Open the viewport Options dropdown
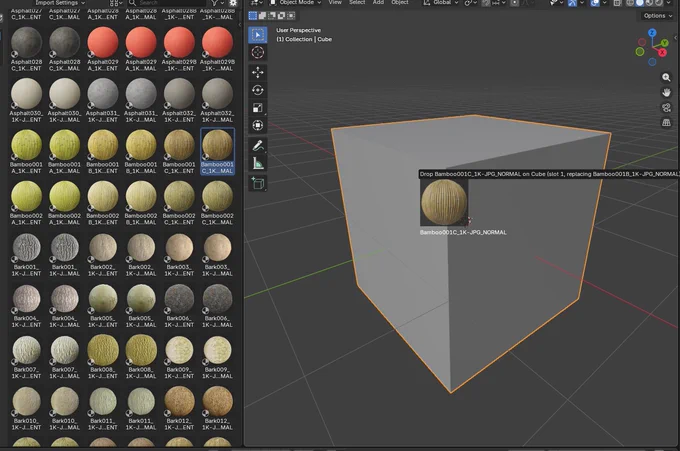The height and width of the screenshot is (451, 680). (x=657, y=16)
